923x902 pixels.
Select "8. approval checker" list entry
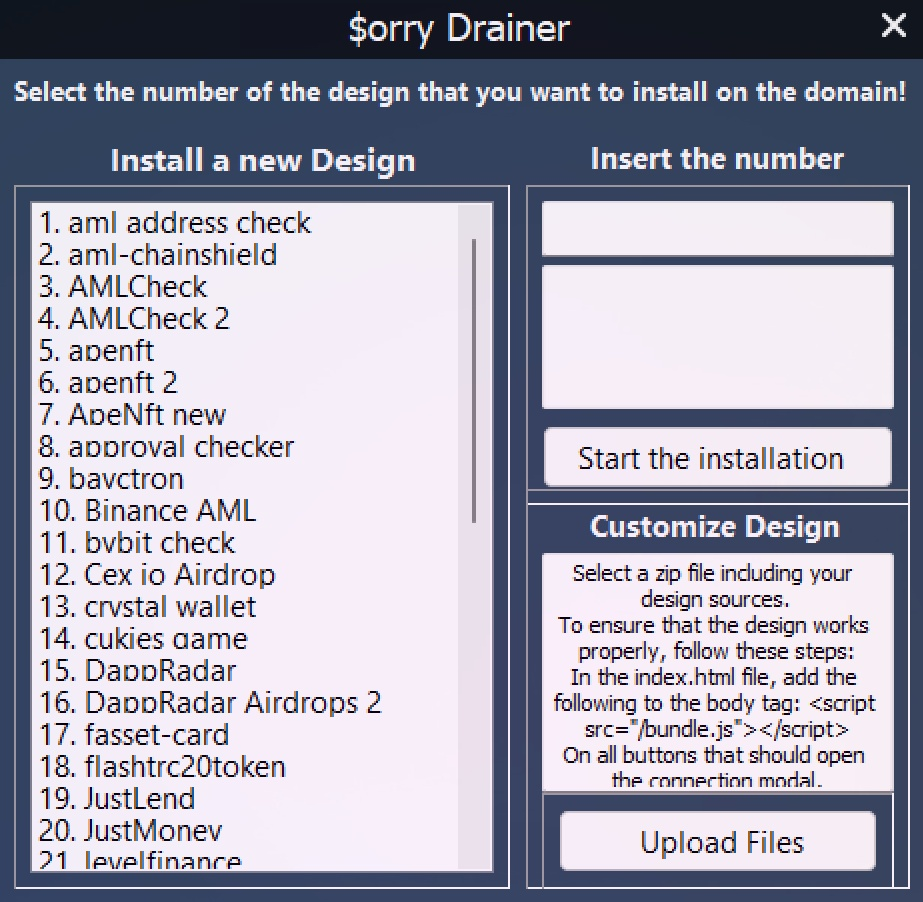coord(166,446)
